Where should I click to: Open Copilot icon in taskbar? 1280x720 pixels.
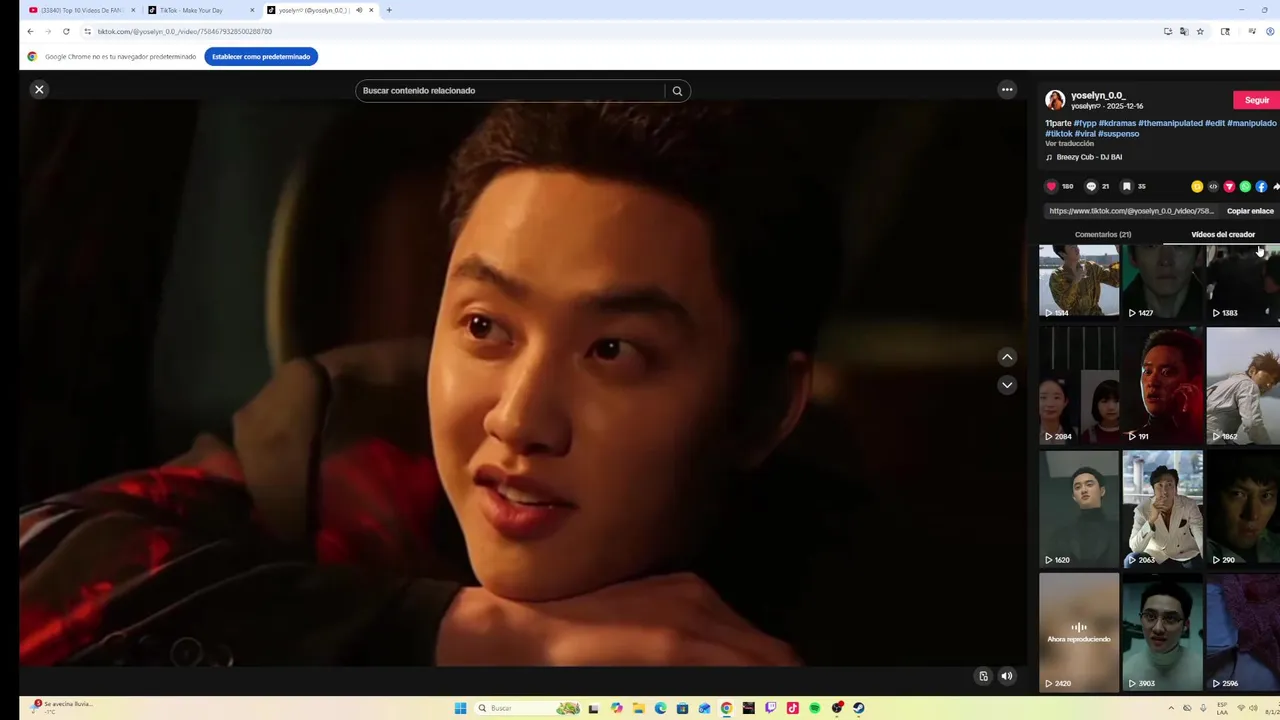[616, 708]
